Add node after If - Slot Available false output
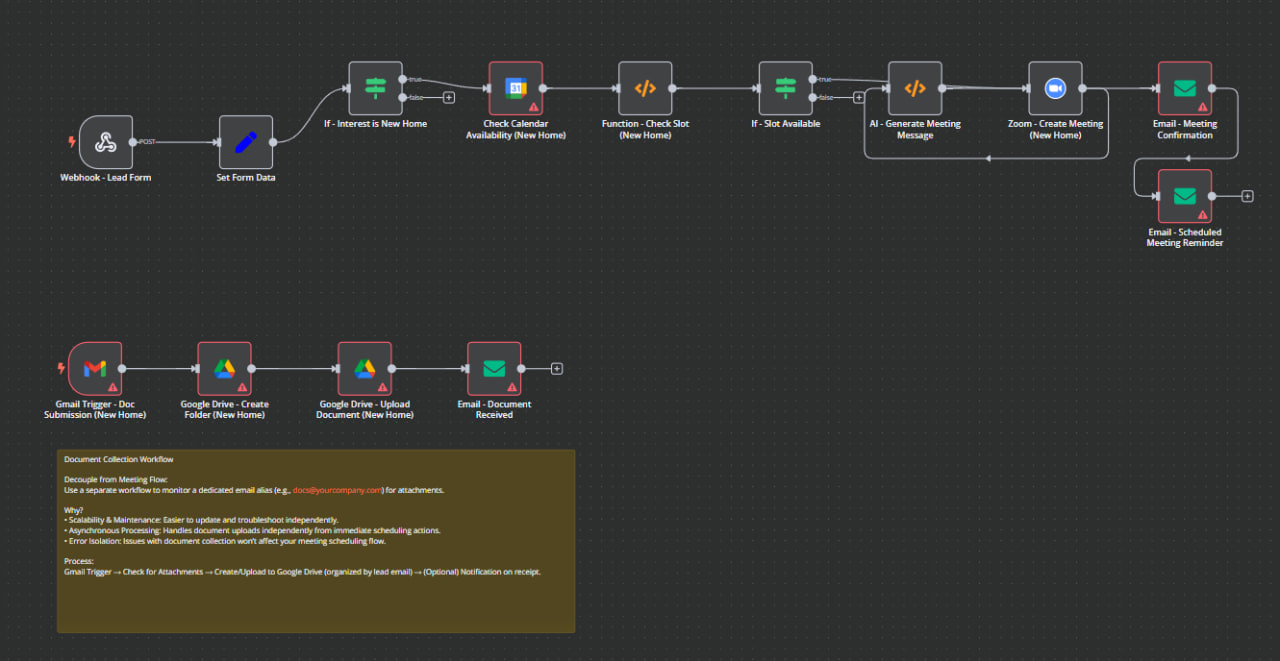 [859, 97]
